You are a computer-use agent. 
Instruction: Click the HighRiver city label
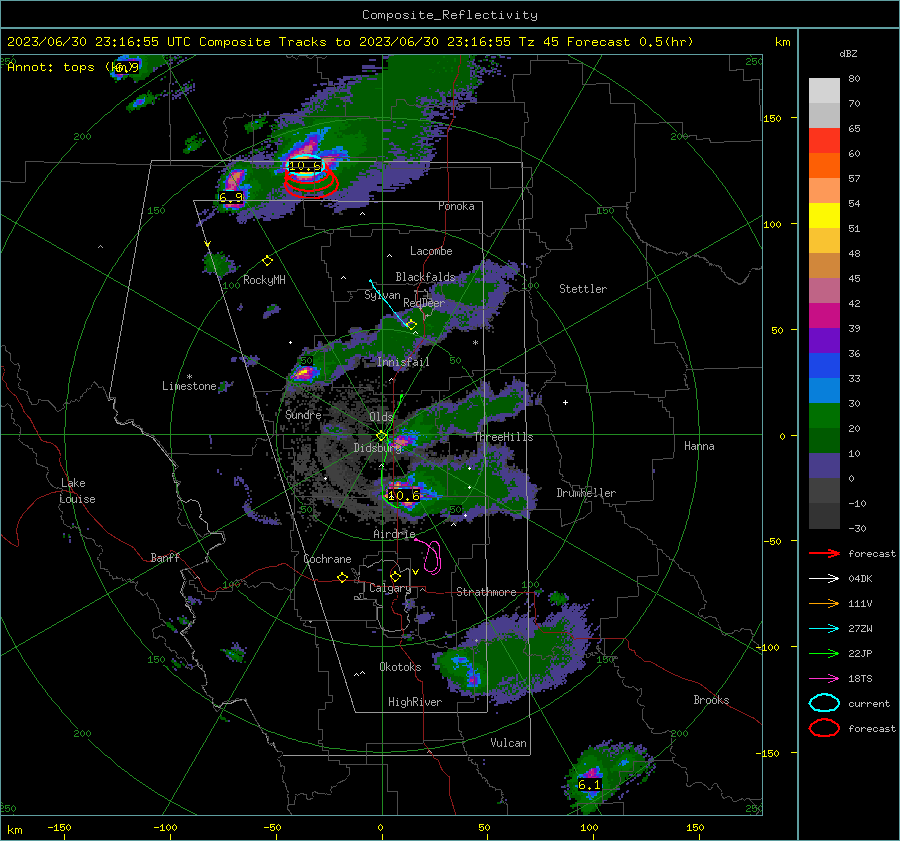coord(415,702)
